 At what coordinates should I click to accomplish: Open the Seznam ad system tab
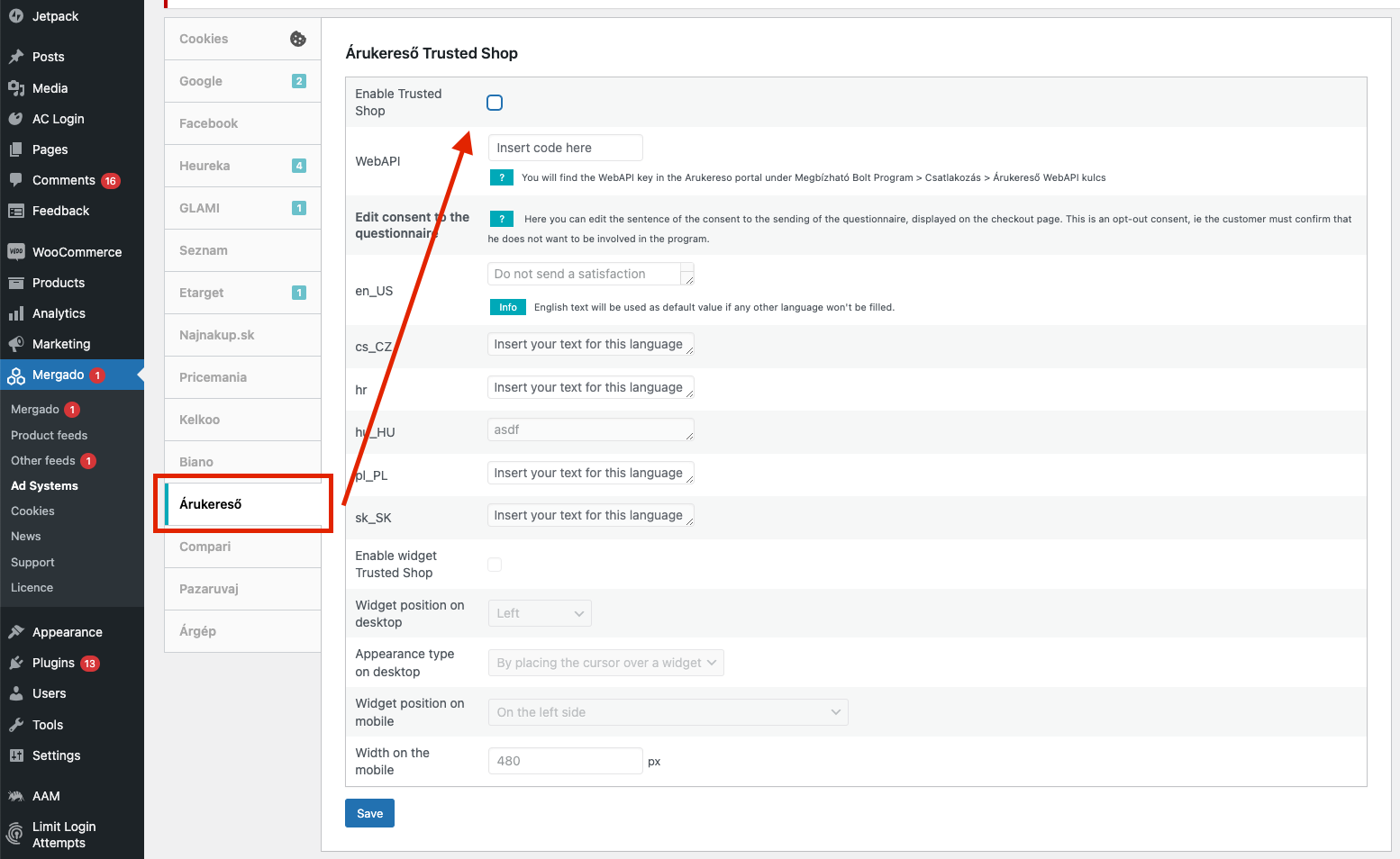tap(243, 250)
